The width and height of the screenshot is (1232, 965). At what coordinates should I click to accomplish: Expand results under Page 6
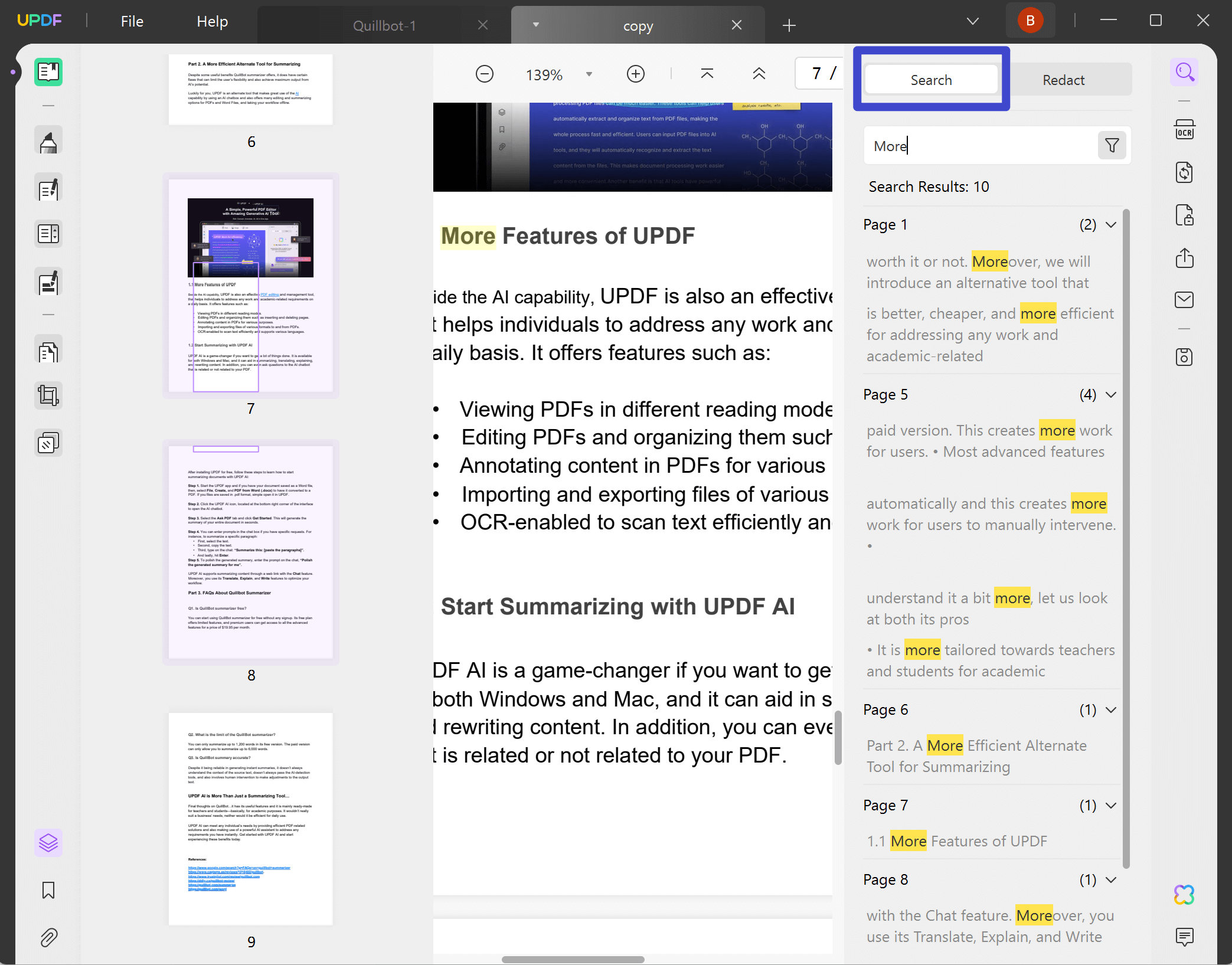[x=1112, y=709]
